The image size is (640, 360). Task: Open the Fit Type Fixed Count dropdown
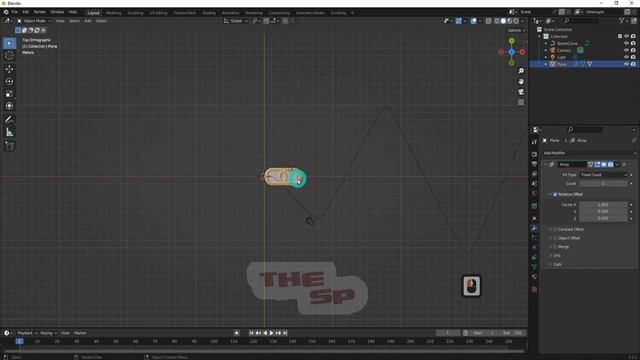[x=603, y=175]
